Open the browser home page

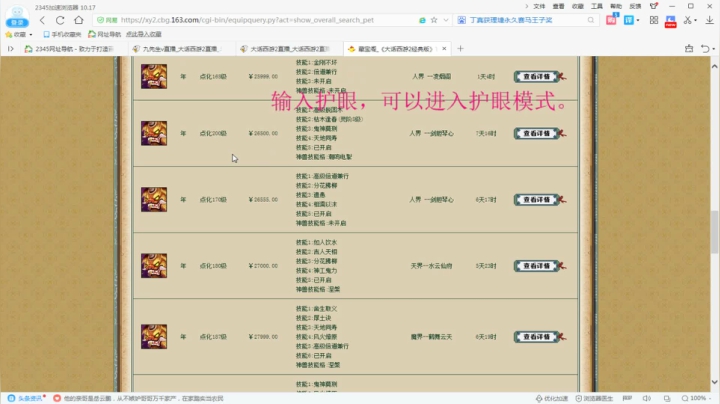79,20
